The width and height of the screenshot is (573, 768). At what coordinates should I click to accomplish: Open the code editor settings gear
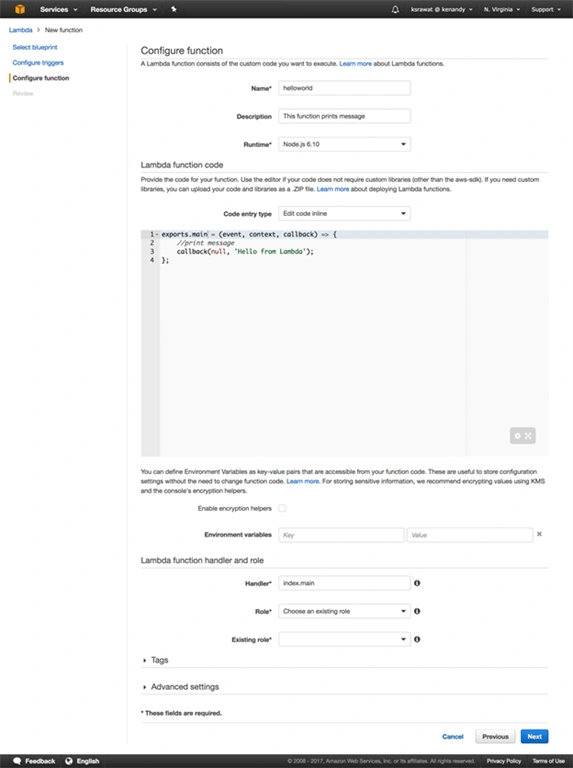pyautogui.click(x=518, y=435)
